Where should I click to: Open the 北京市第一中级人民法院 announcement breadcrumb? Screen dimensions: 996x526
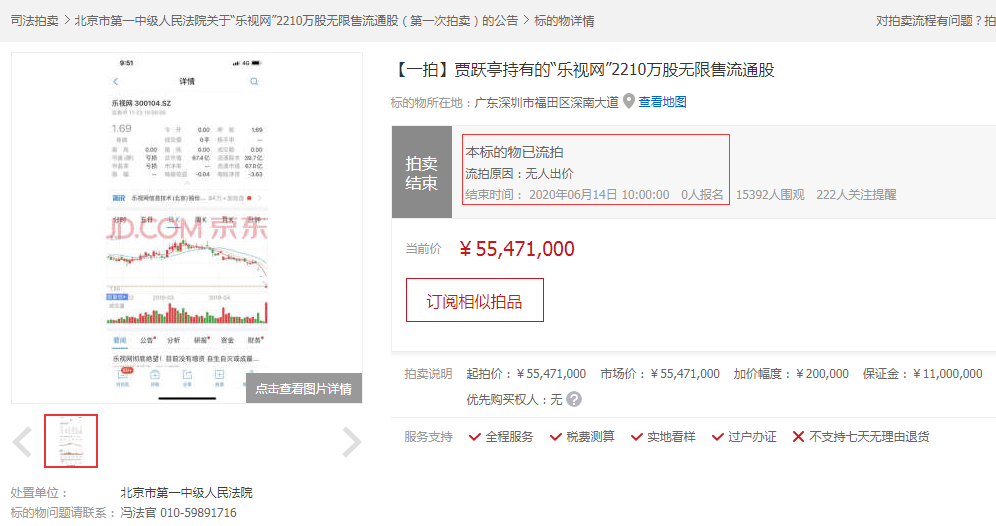click(296, 21)
